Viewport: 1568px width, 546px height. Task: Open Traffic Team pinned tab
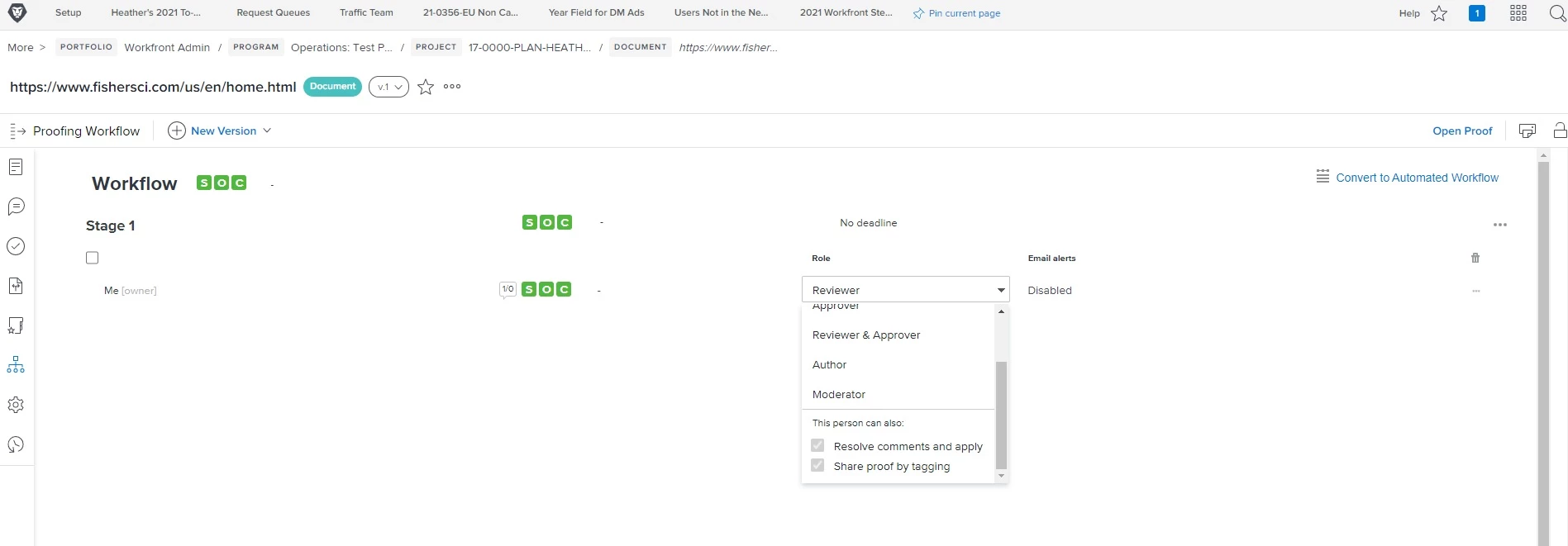[x=366, y=12]
